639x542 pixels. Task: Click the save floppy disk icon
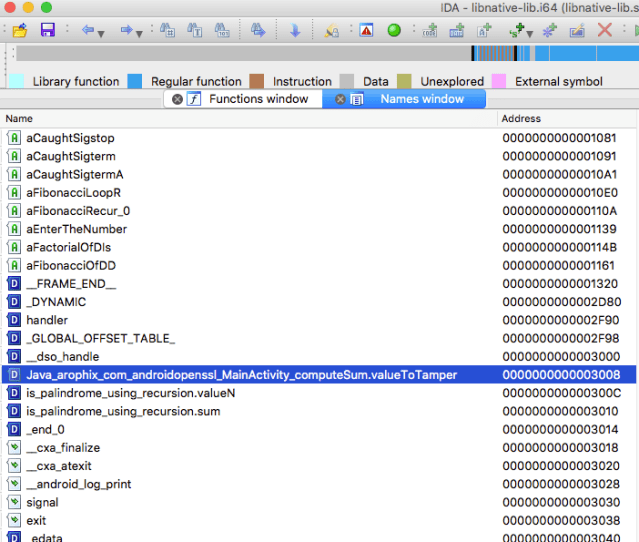click(x=47, y=30)
